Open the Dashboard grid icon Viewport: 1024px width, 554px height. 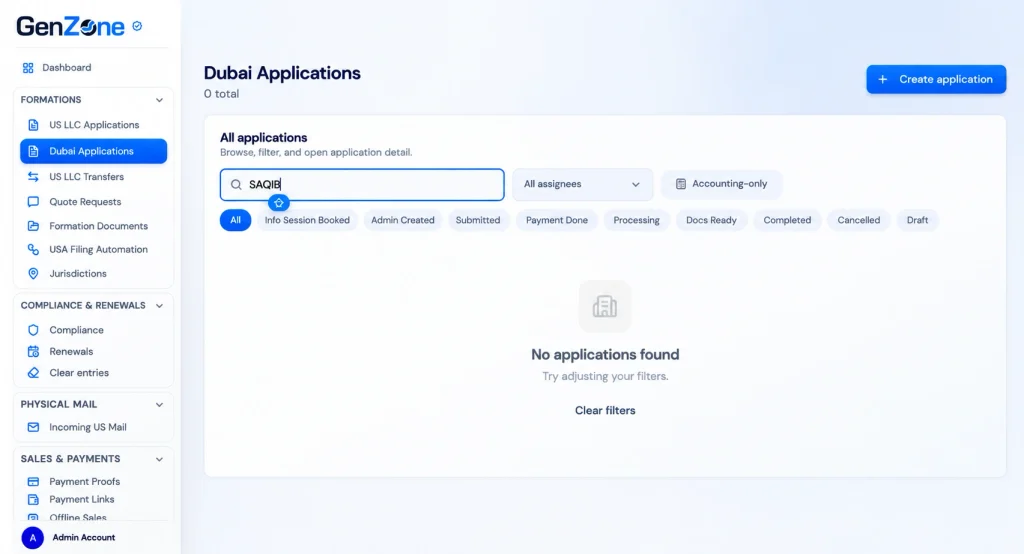point(28,68)
